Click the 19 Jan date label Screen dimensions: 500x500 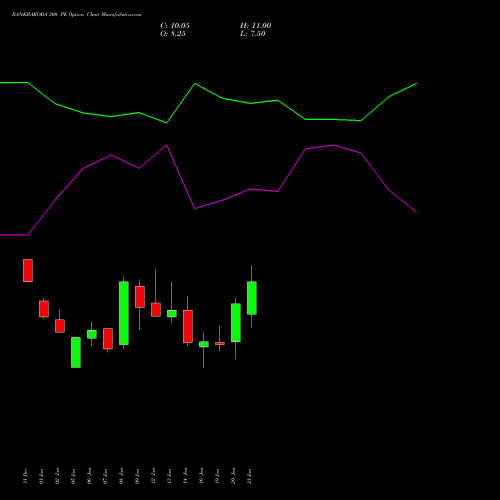pos(218,476)
